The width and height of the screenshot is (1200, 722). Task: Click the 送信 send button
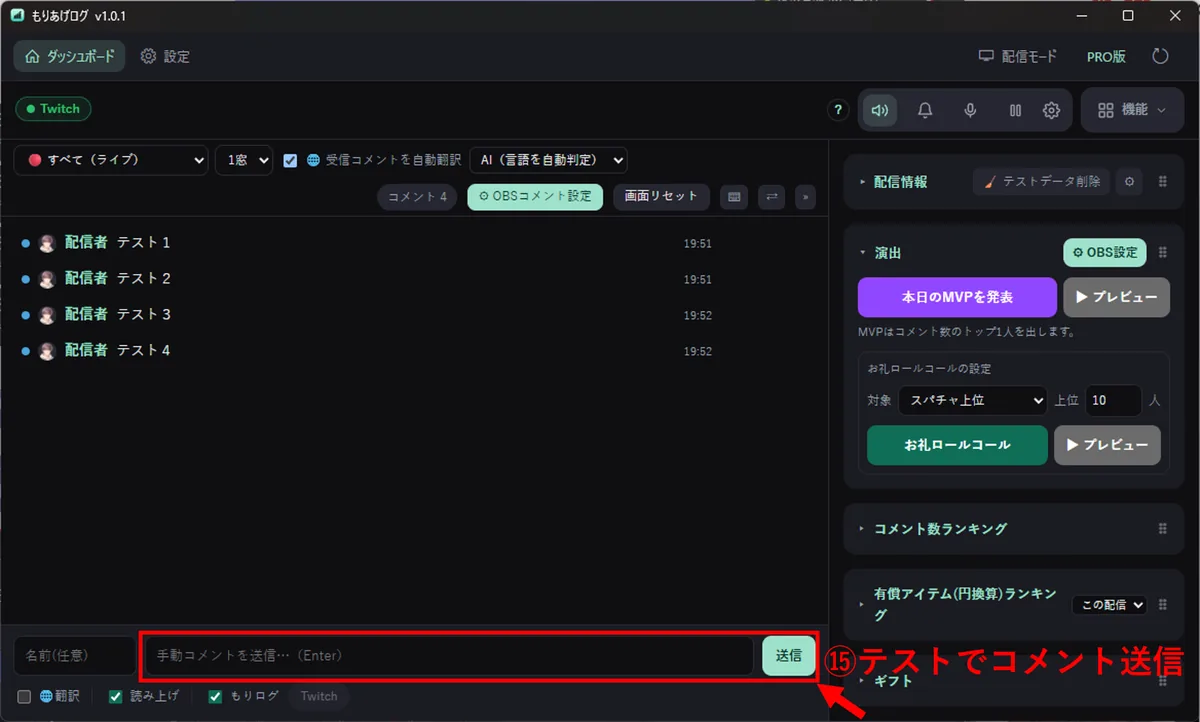pos(788,656)
